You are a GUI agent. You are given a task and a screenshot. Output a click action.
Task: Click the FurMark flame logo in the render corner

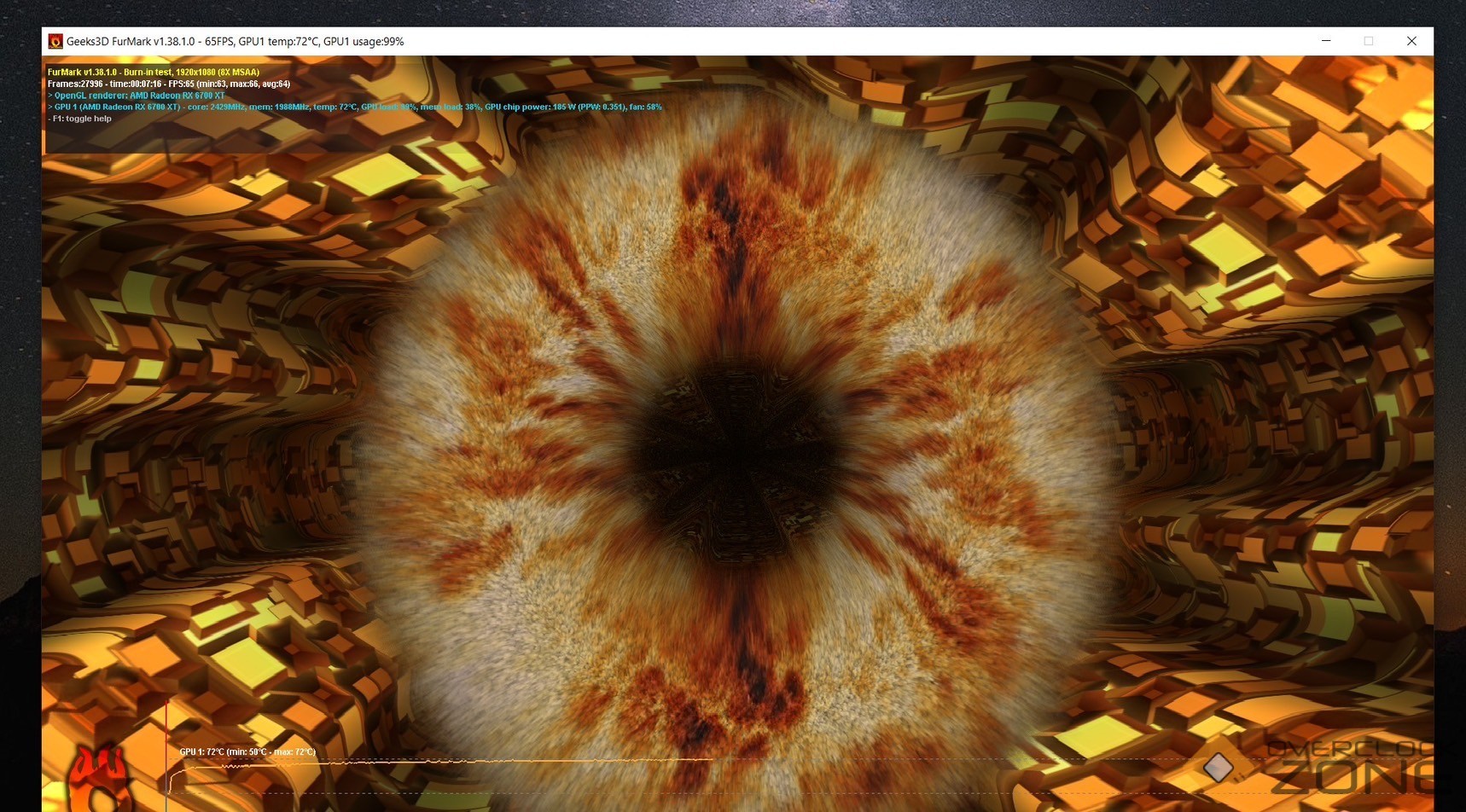101,778
